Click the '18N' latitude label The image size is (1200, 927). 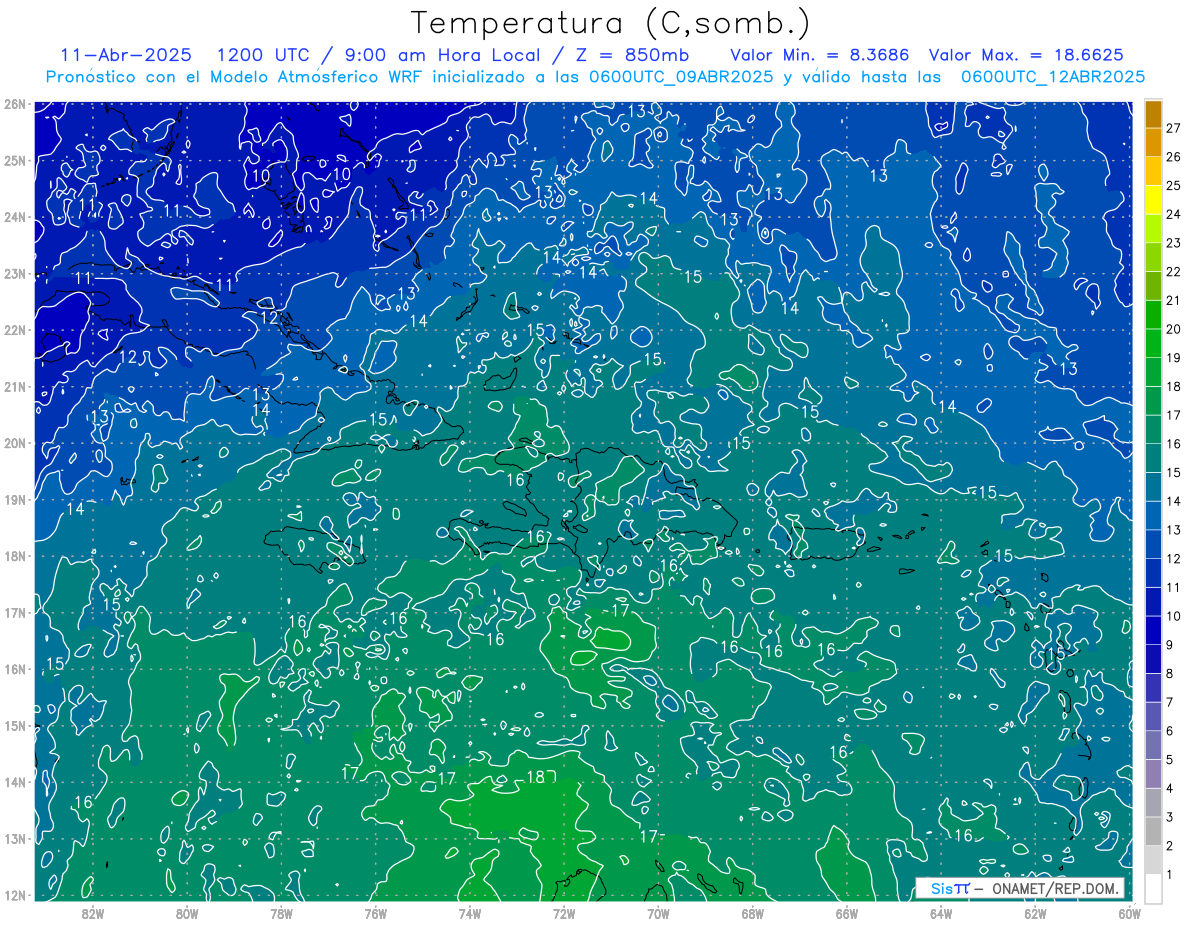[x=14, y=556]
